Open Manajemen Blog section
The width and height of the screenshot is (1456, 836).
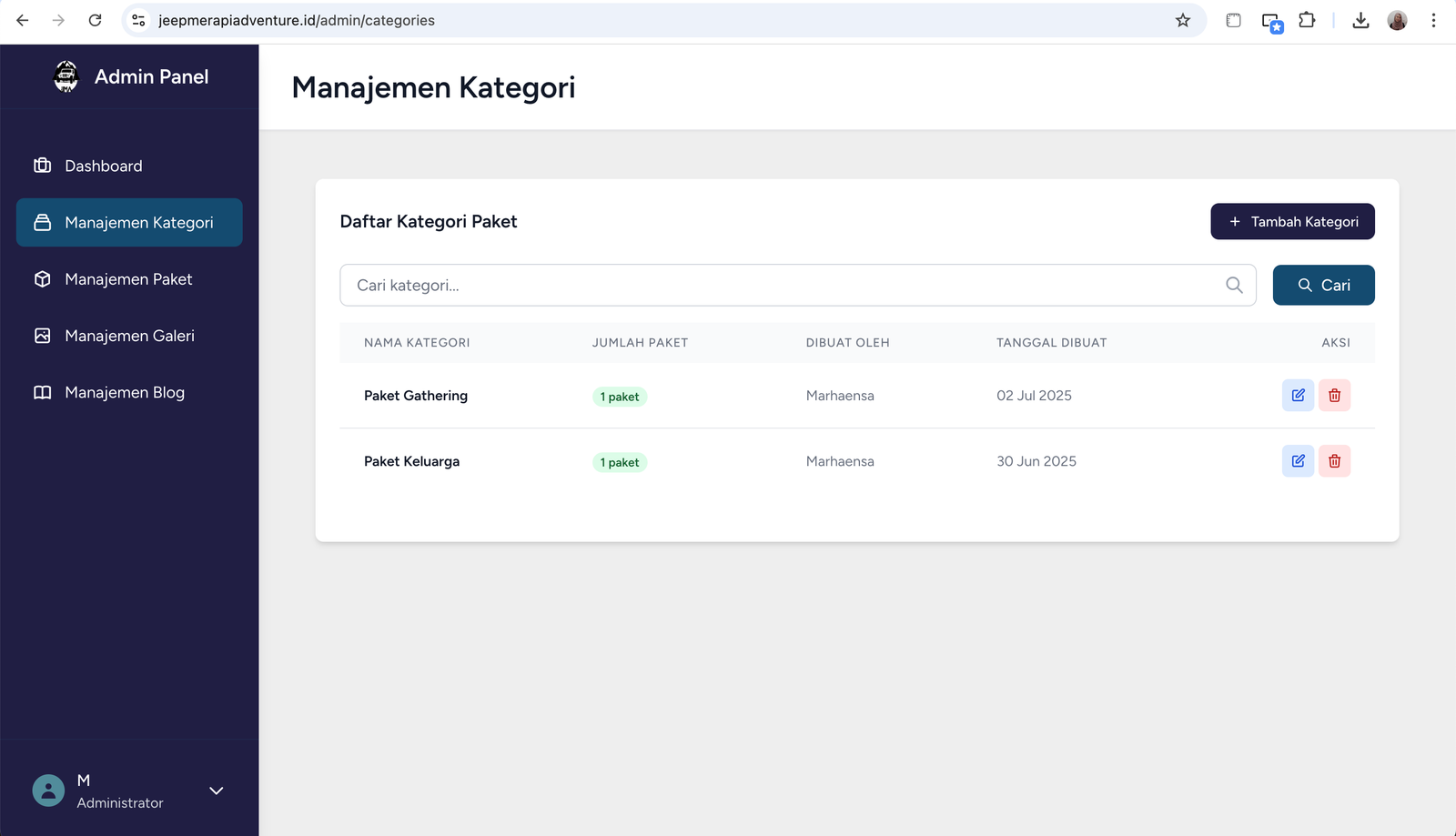[x=125, y=392]
